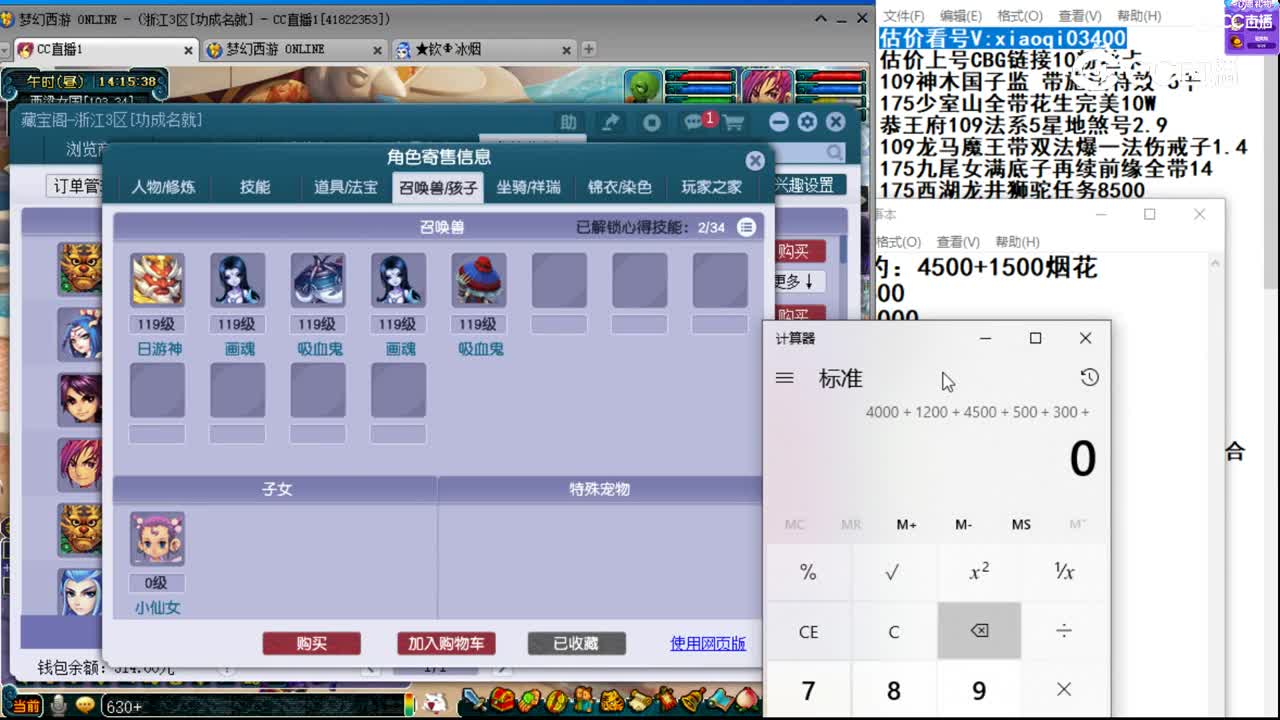Click the round record icon in 藏宝阁
Screen dimensions: 1280x720
pos(652,122)
